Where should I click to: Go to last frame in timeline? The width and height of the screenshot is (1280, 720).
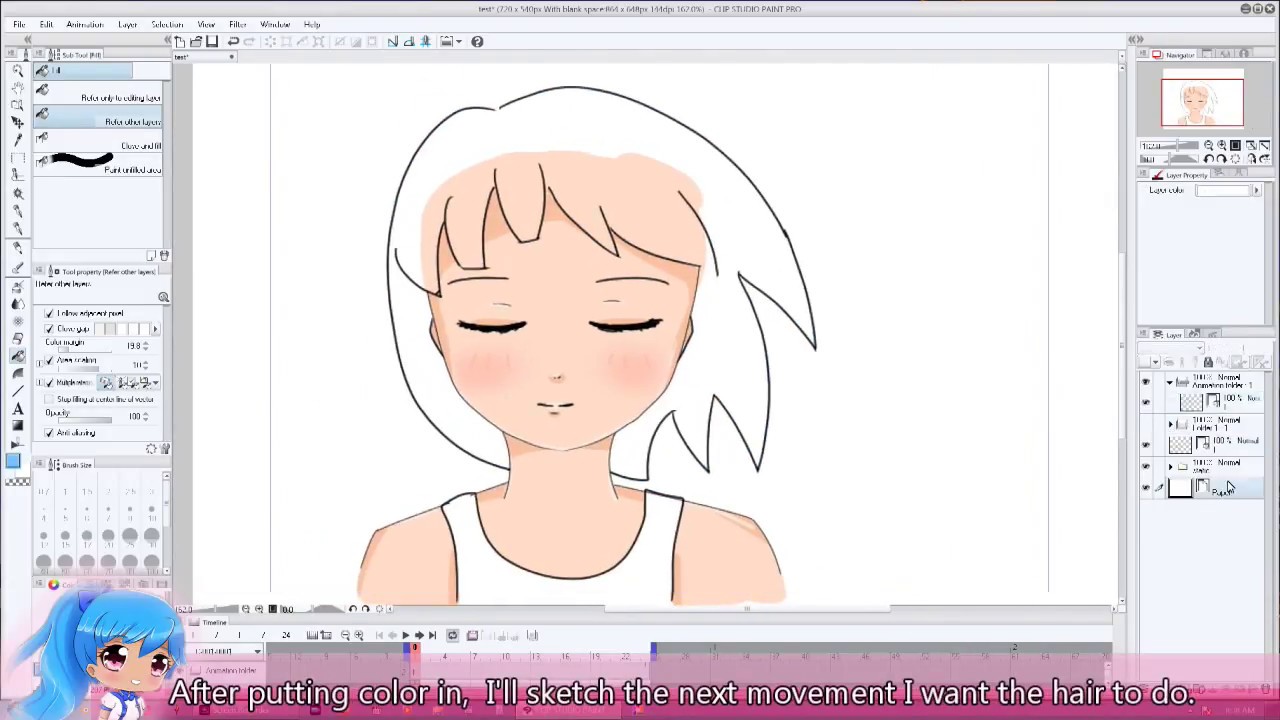tap(432, 635)
